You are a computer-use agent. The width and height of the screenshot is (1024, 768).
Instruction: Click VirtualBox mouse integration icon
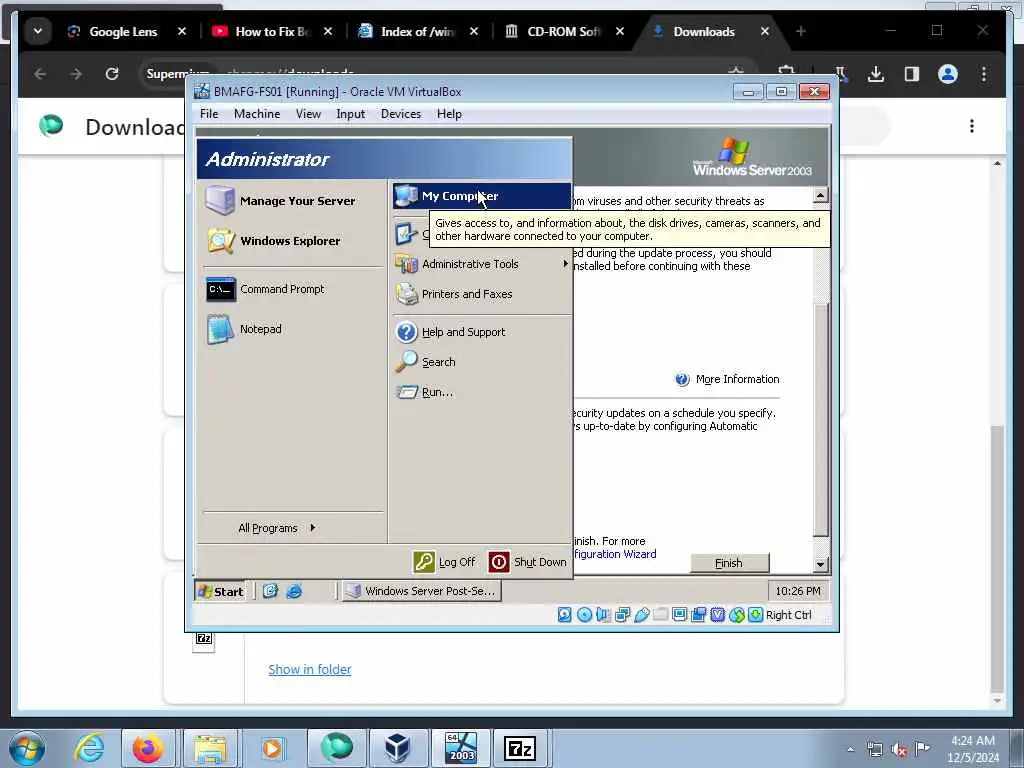(737, 615)
